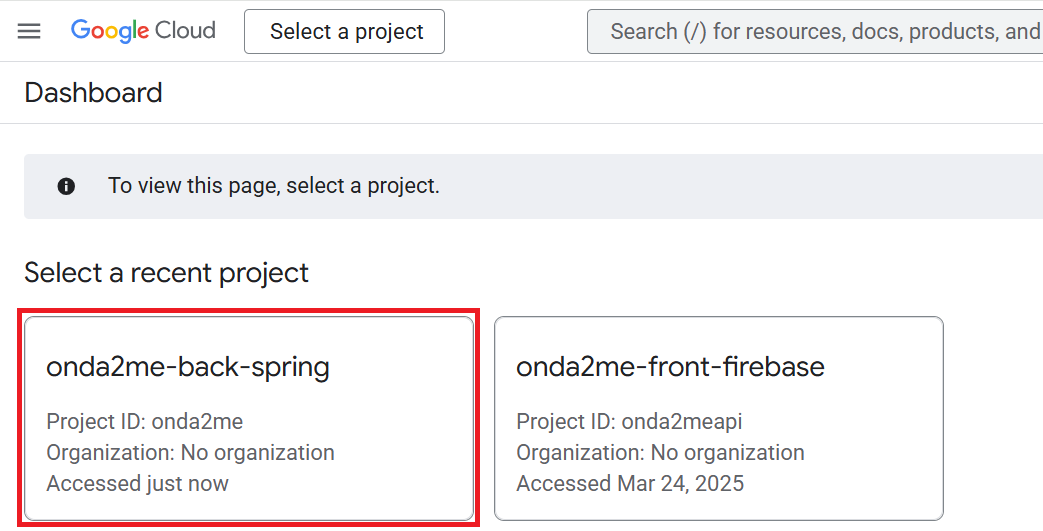Click the info icon in the banner
1043x531 pixels.
[x=66, y=186]
